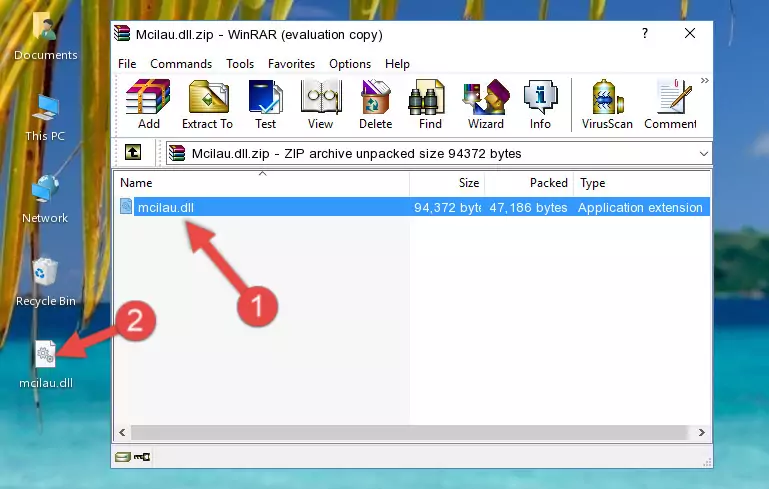Open the Favorites menu
Viewport: 769px width, 489px height.
pos(291,64)
